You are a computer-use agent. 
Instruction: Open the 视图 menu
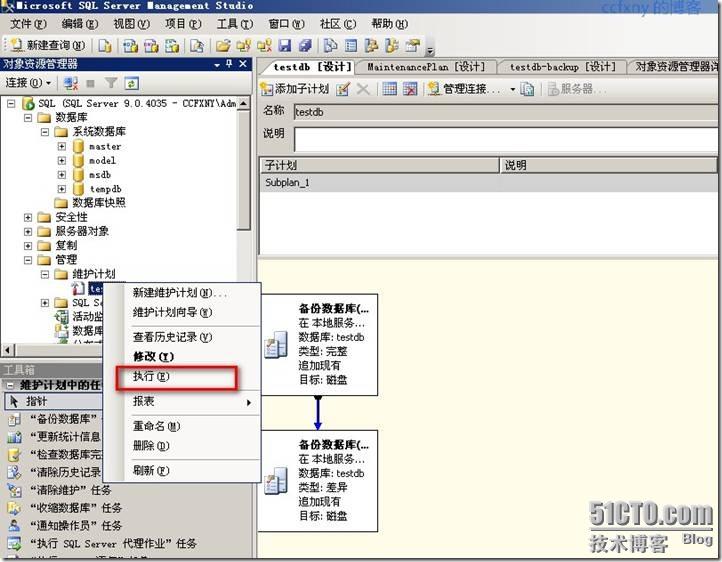tap(132, 24)
